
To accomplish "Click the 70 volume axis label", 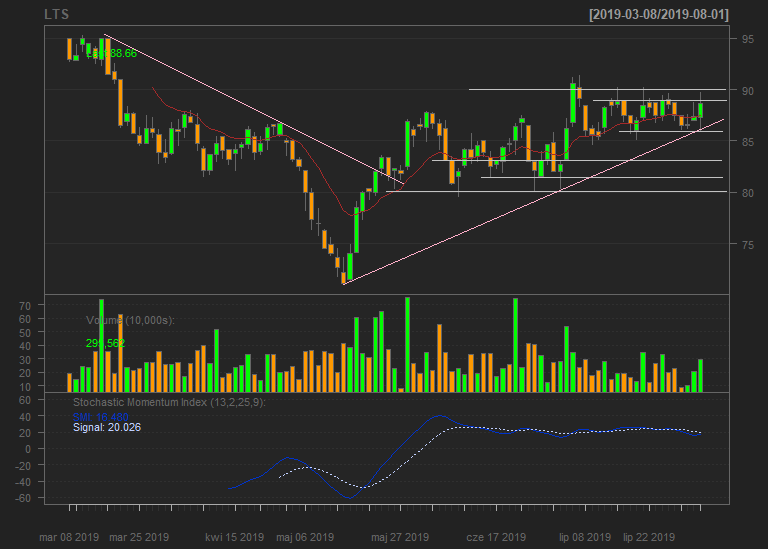I will [x=25, y=306].
